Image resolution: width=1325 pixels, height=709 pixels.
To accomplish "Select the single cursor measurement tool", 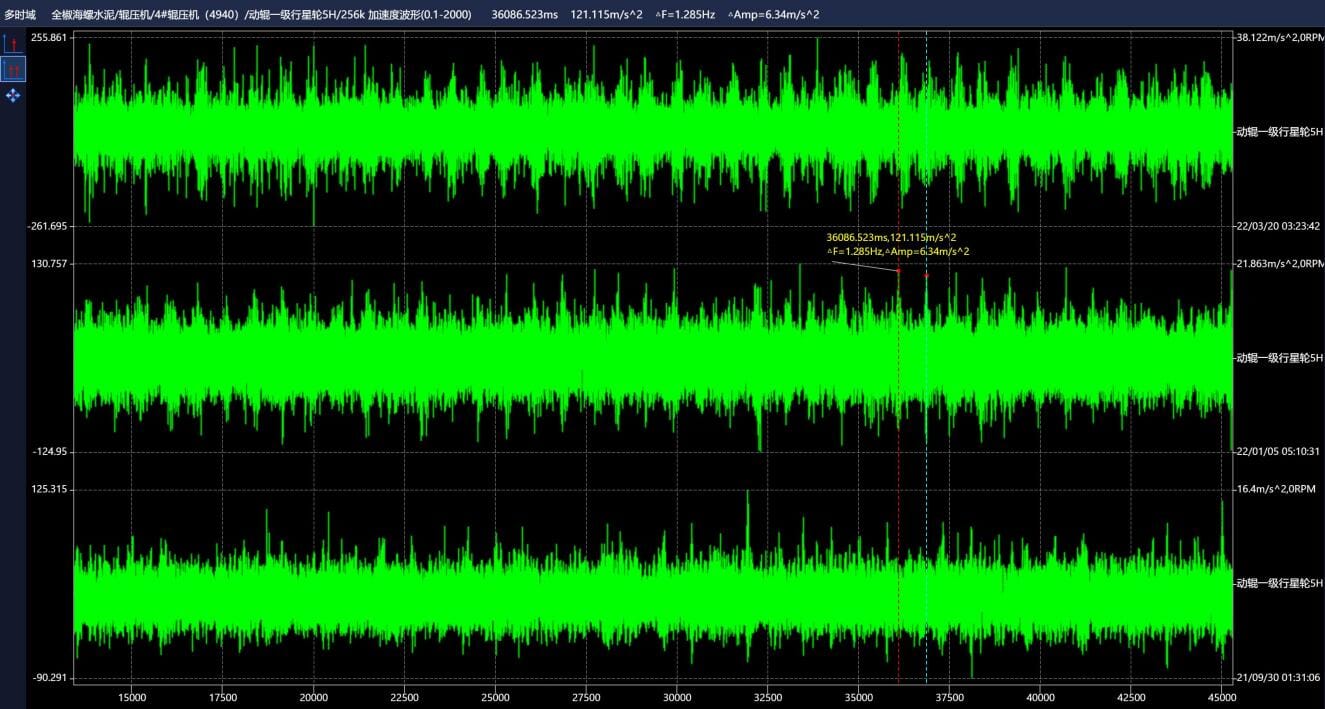I will pyautogui.click(x=12, y=43).
